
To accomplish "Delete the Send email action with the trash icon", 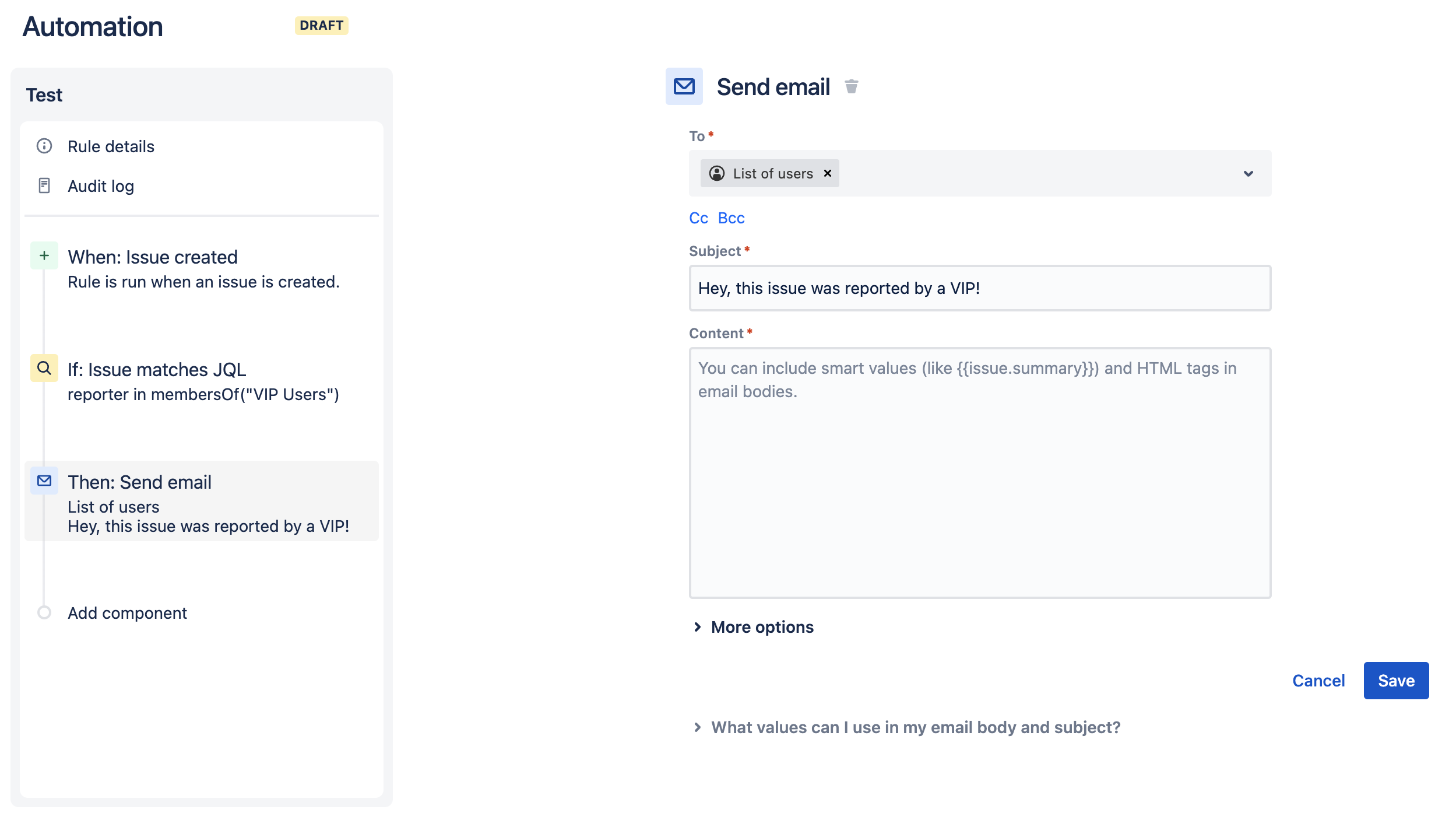I will pyautogui.click(x=852, y=86).
